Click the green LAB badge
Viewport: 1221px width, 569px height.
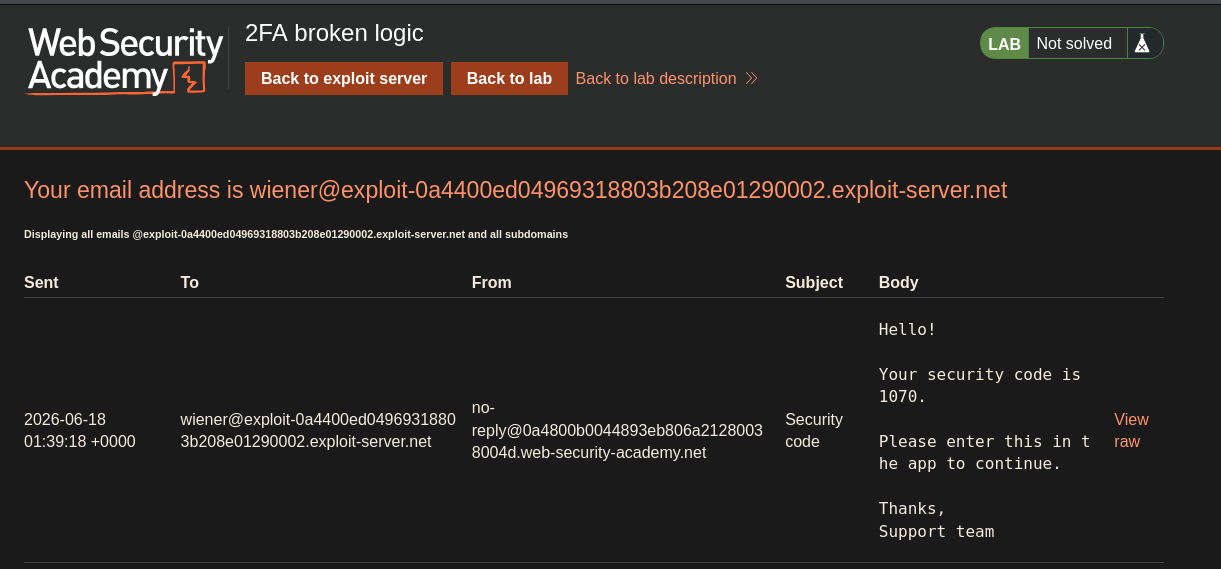[1004, 44]
